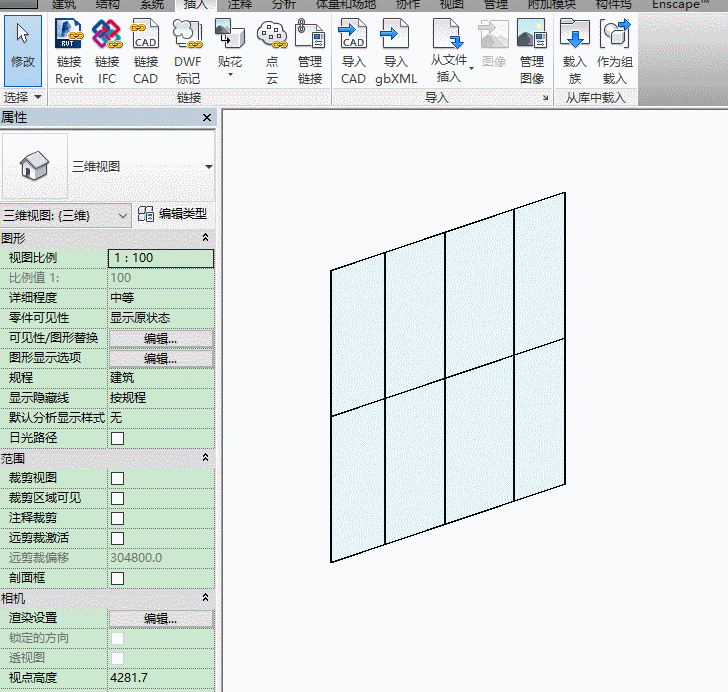Click the 视图比例 field 1 : 100

161,258
